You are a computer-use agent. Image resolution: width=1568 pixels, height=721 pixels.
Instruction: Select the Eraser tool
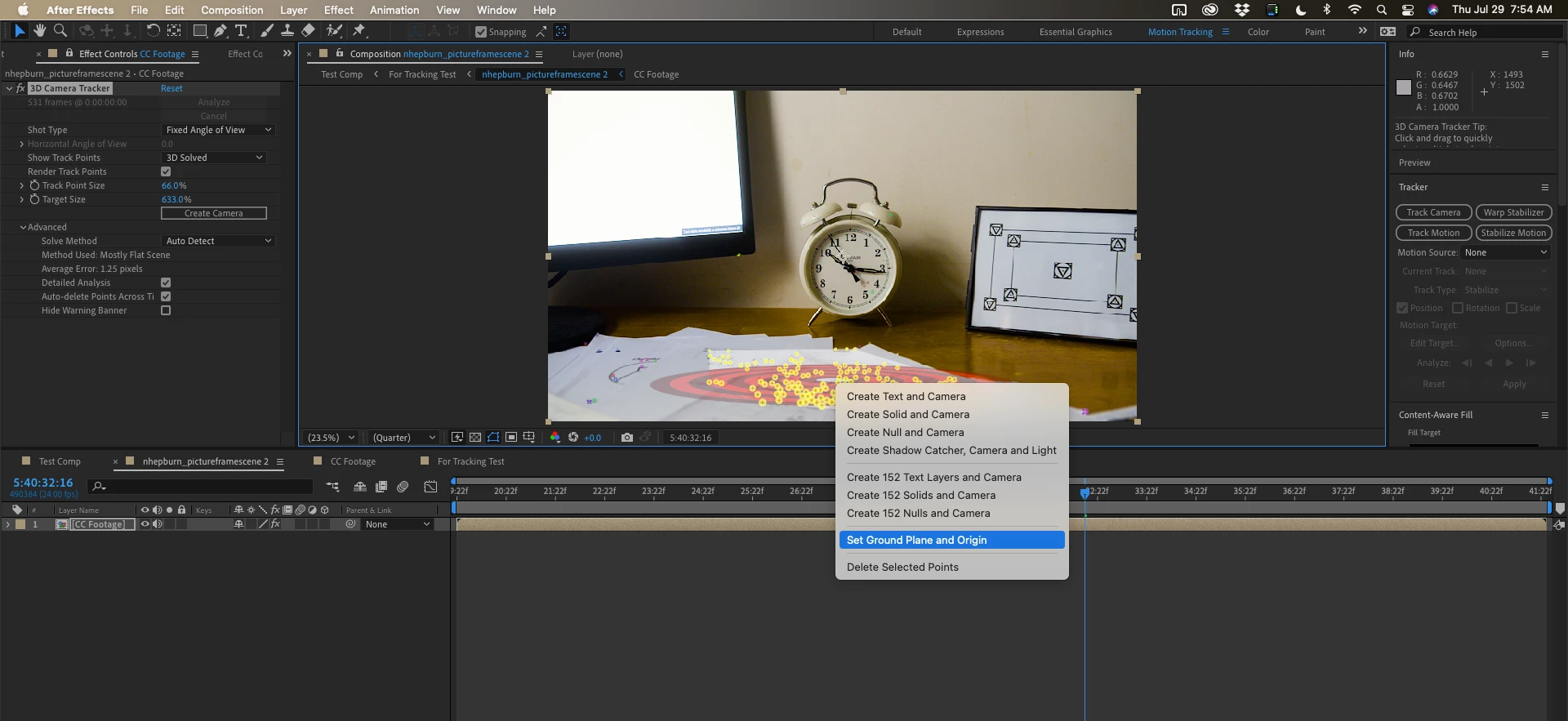(308, 31)
